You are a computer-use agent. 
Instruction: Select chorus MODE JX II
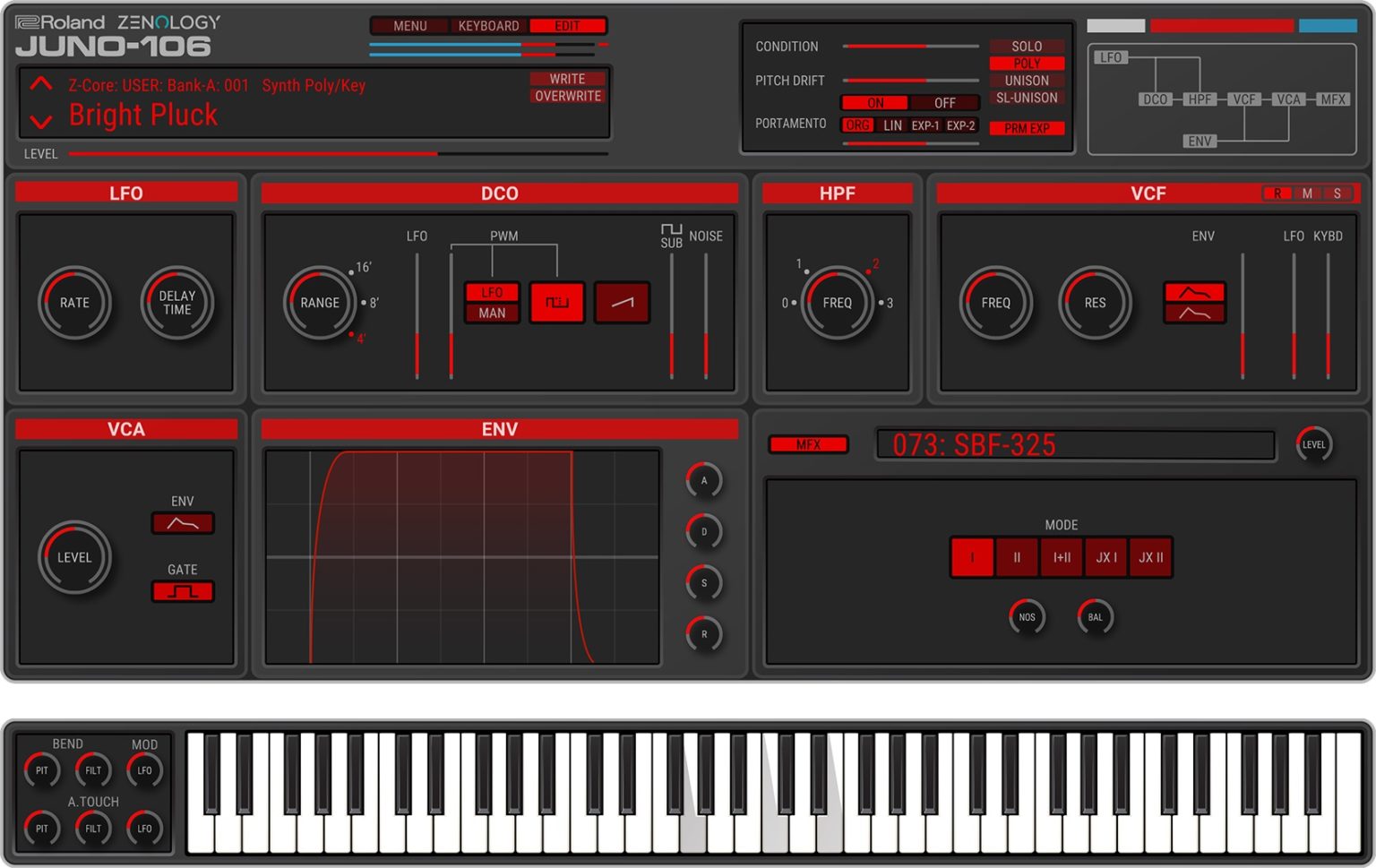click(x=1151, y=557)
